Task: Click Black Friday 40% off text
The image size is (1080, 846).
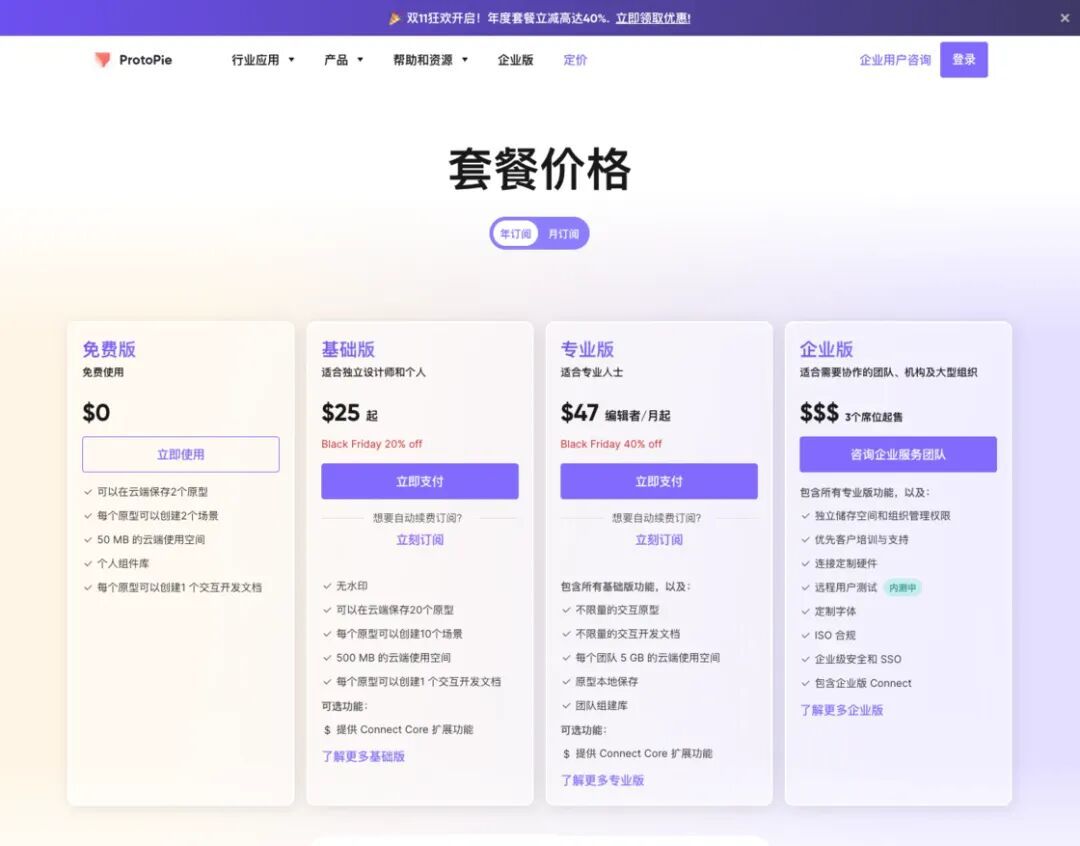Action: (x=610, y=444)
